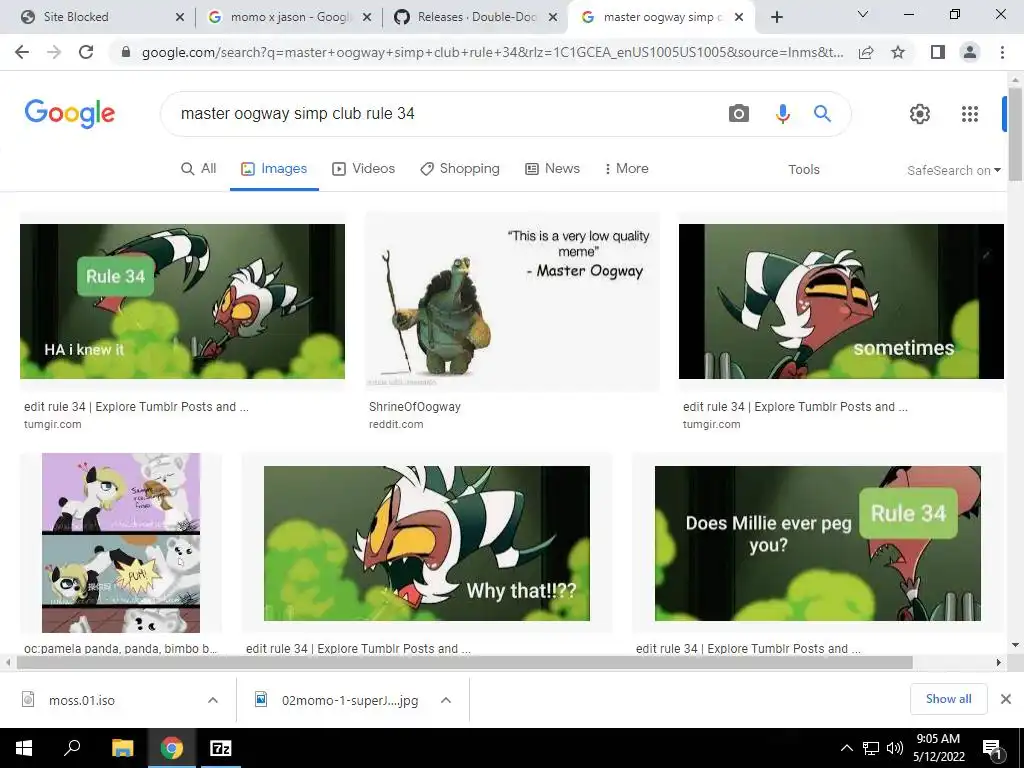Screen dimensions: 1024x768
Task: Select the Shopping results tab
Action: tap(460, 168)
